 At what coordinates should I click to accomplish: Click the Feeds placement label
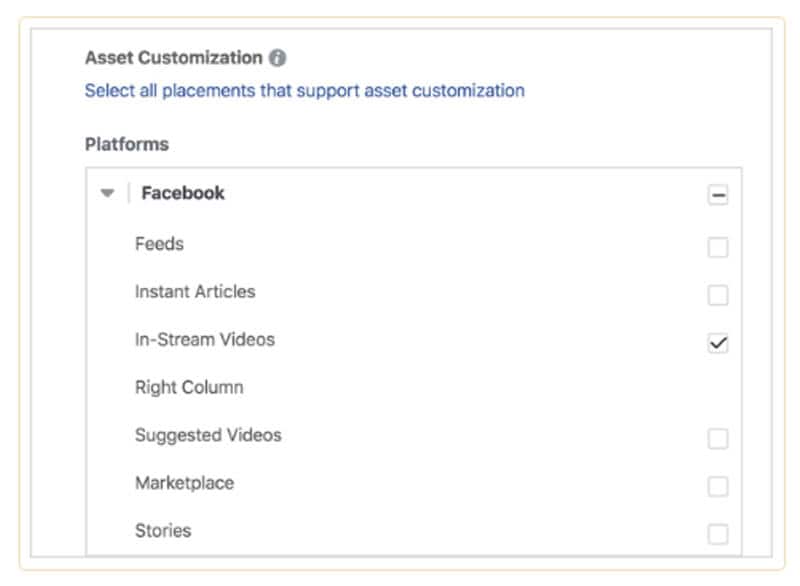point(159,244)
